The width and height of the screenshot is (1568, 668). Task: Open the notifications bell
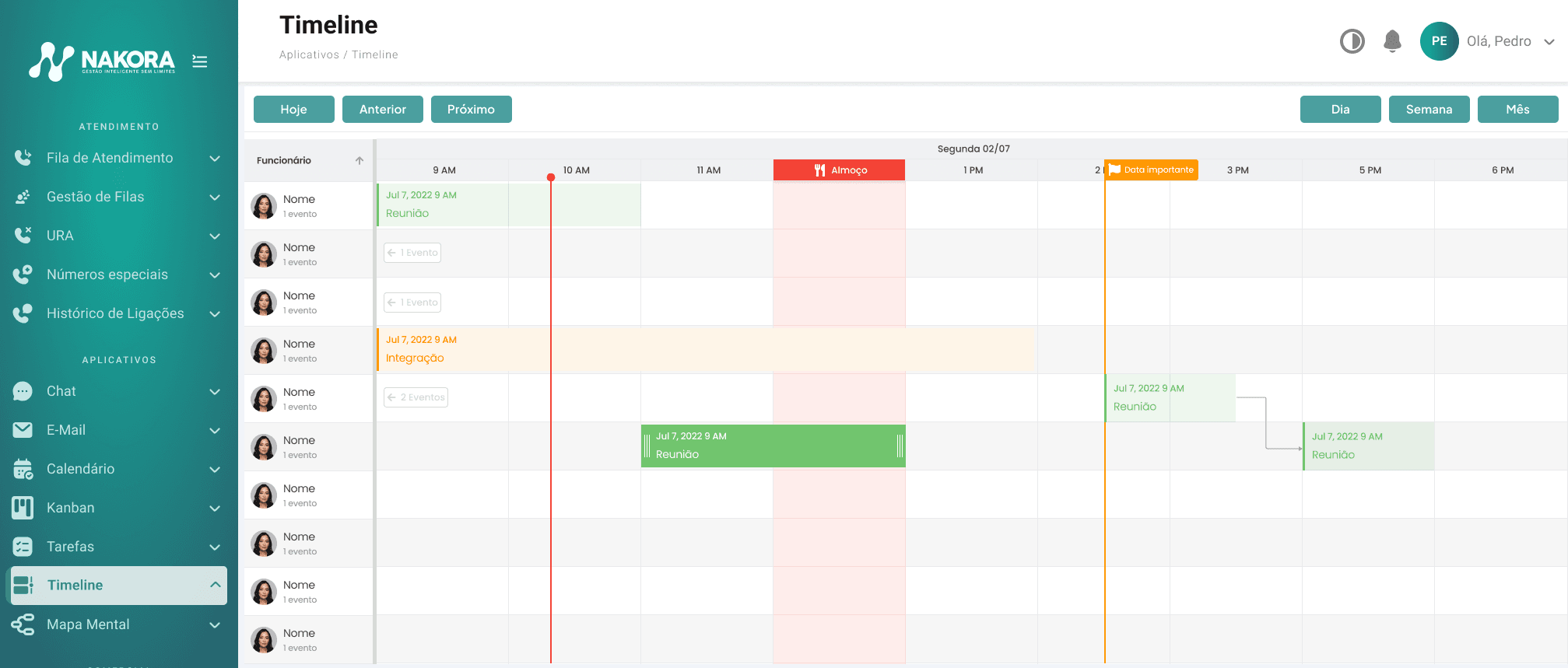1393,41
